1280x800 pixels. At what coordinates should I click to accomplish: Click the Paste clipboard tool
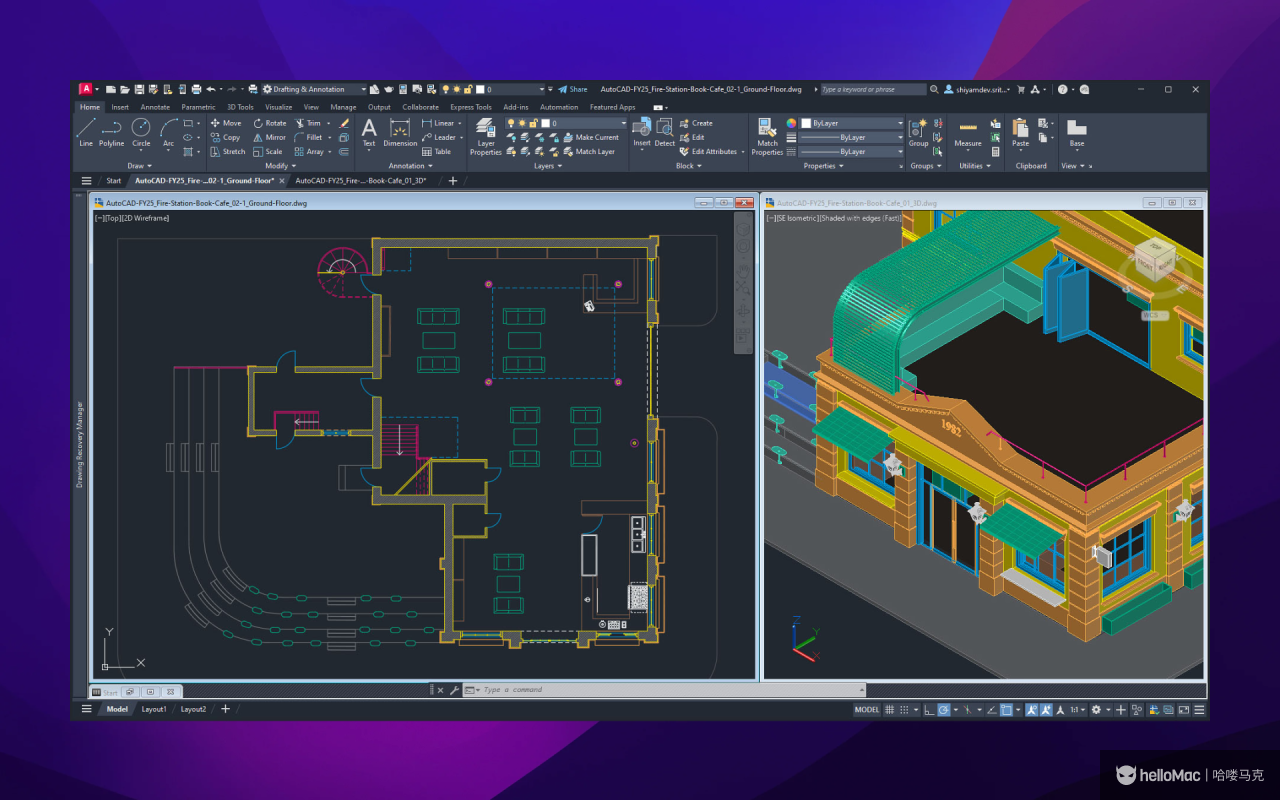click(x=1020, y=132)
